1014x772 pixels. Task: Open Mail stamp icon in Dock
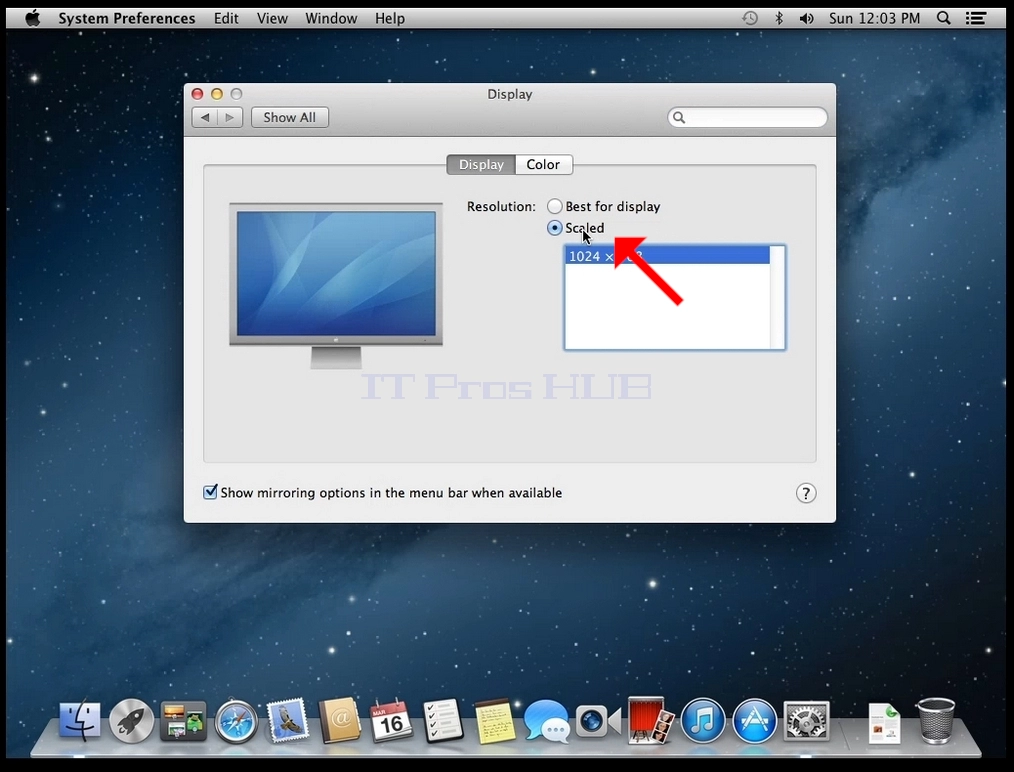point(287,720)
